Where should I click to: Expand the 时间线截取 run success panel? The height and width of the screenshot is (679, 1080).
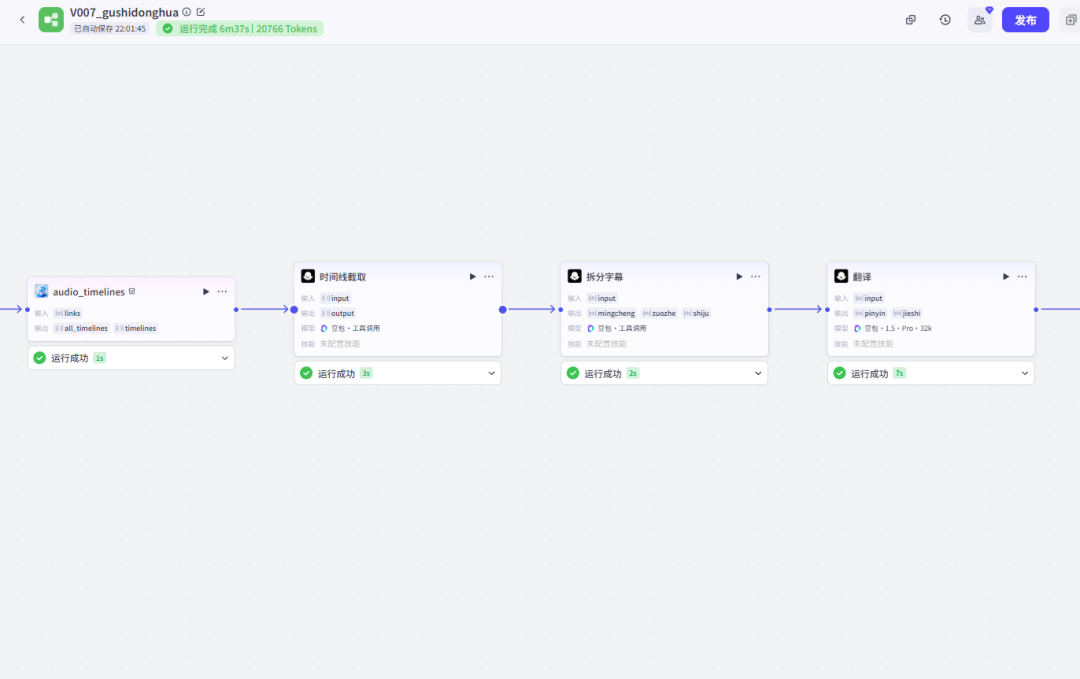[492, 373]
